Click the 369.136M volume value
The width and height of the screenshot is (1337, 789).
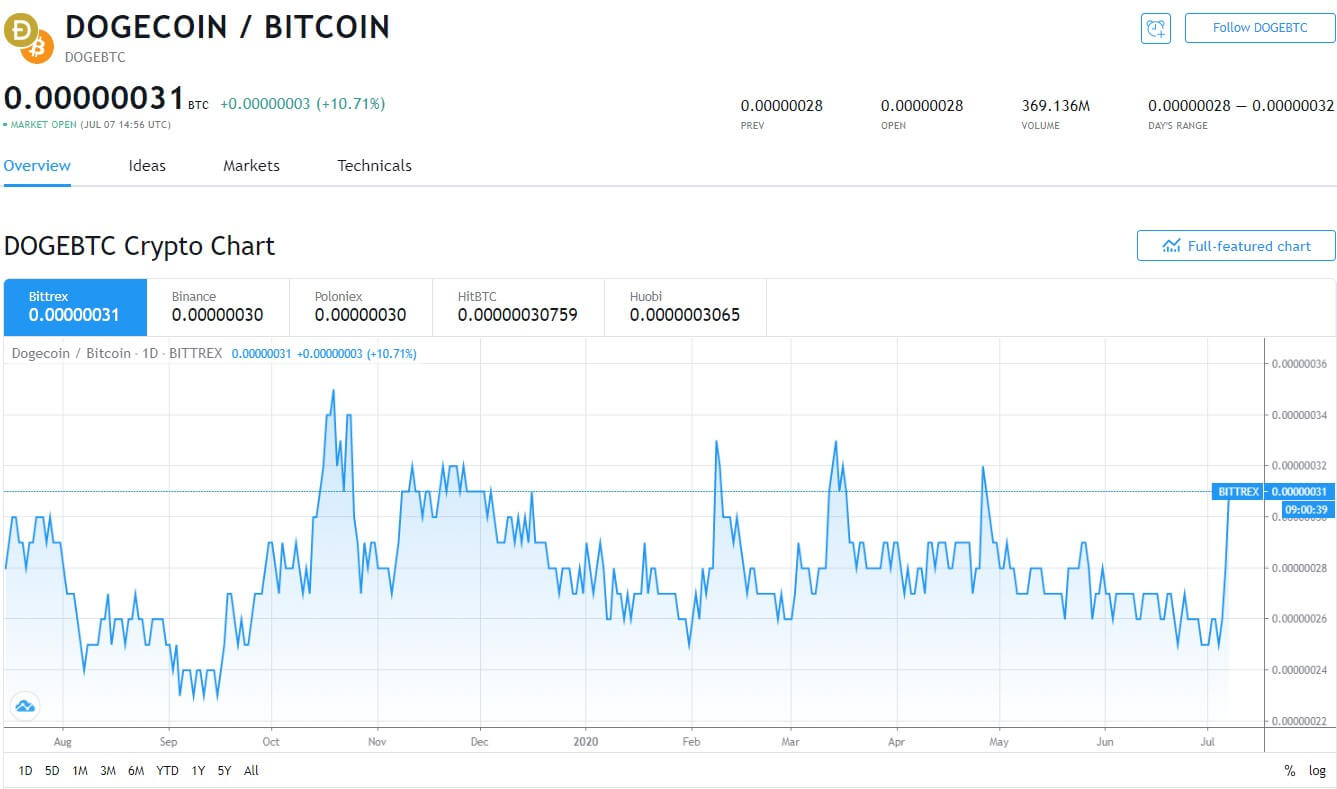coord(1055,105)
